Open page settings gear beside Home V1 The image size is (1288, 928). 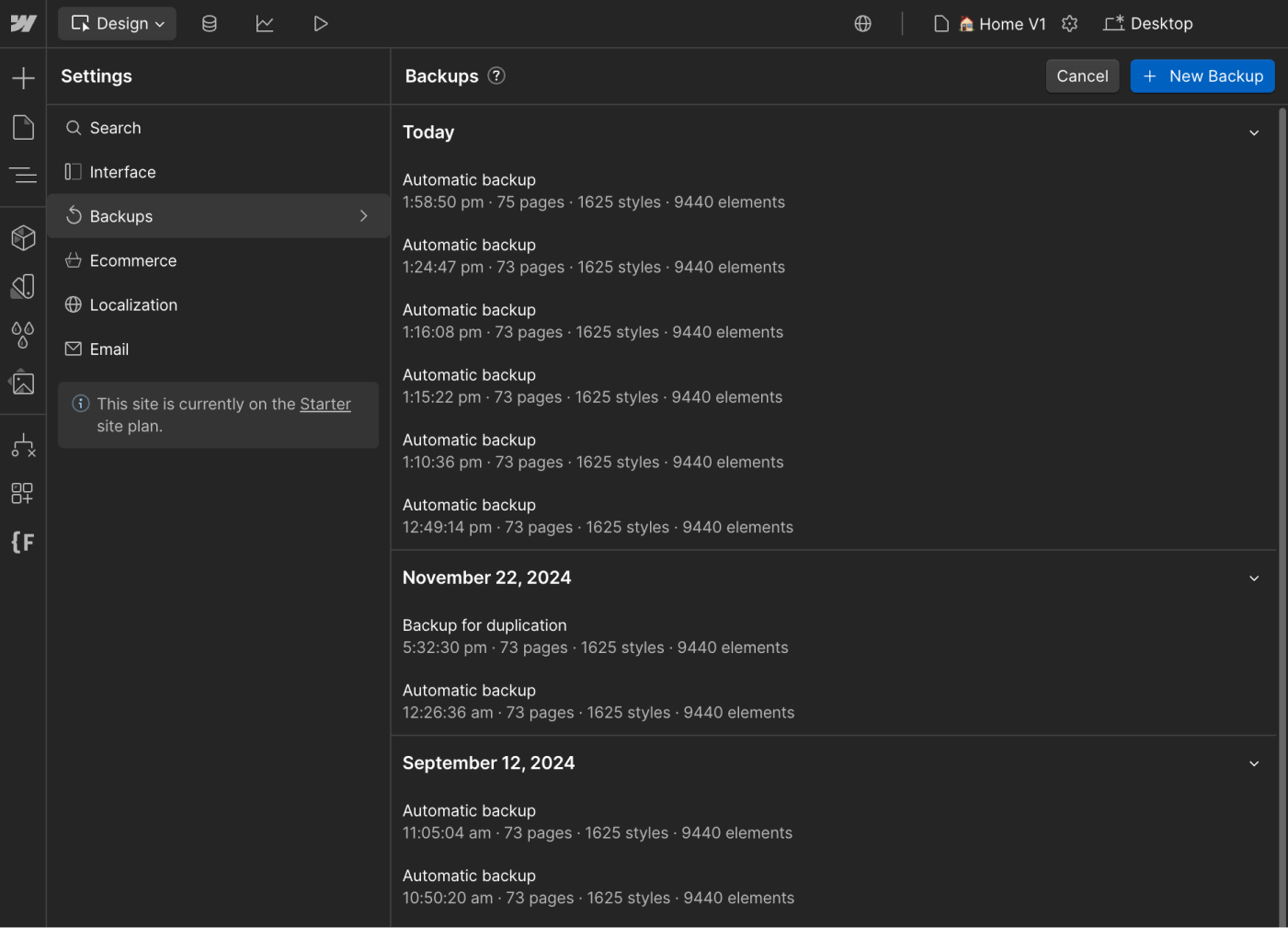[x=1069, y=23]
